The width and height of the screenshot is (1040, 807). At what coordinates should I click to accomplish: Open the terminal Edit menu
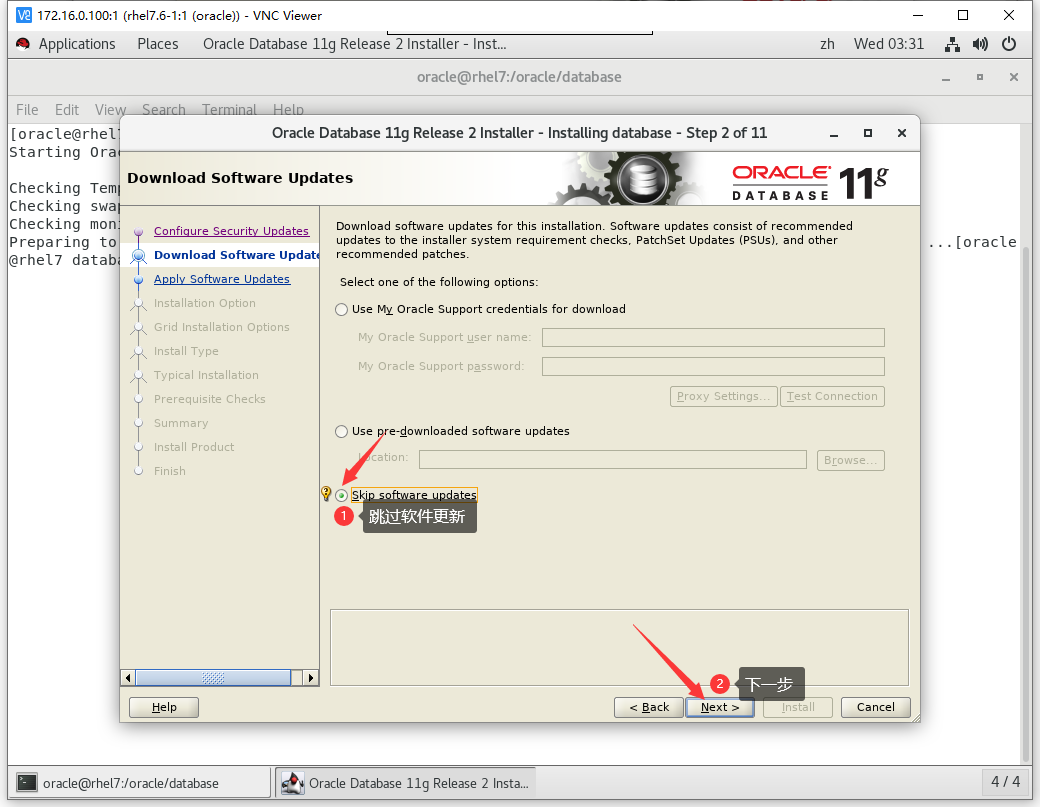[x=66, y=109]
